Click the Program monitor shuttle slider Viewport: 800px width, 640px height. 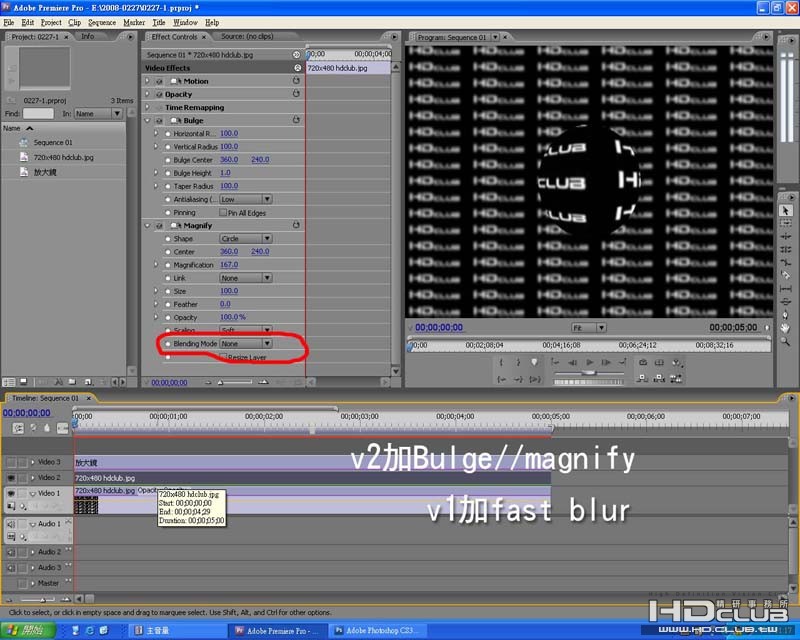click(588, 373)
